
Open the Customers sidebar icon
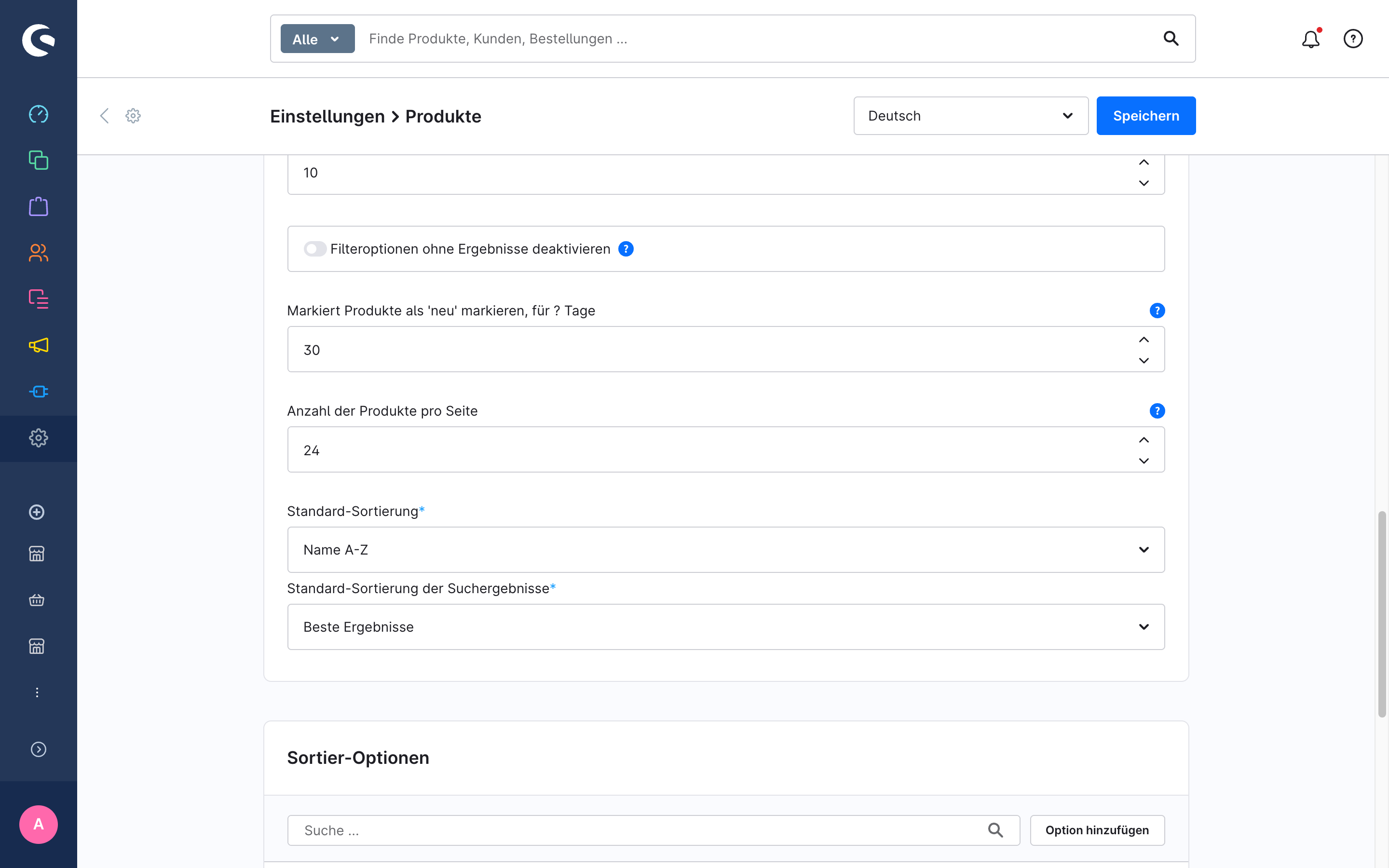pyautogui.click(x=39, y=253)
